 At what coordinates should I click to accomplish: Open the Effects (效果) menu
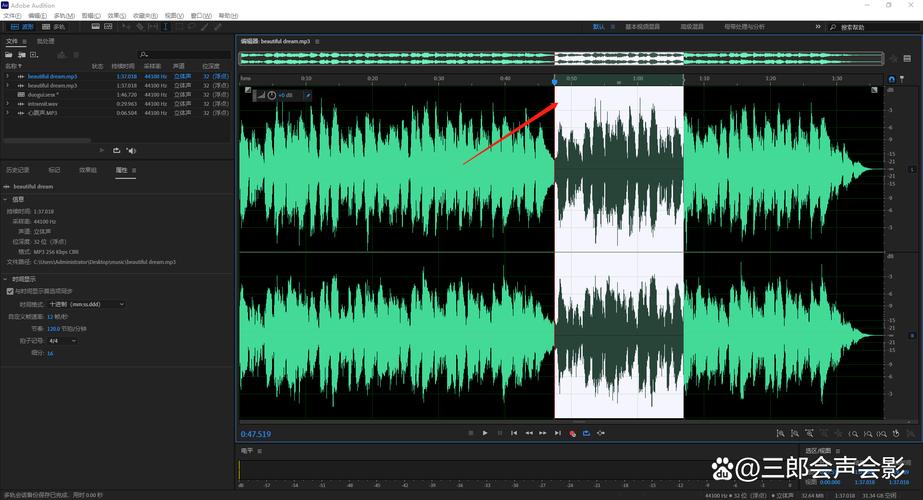(117, 16)
